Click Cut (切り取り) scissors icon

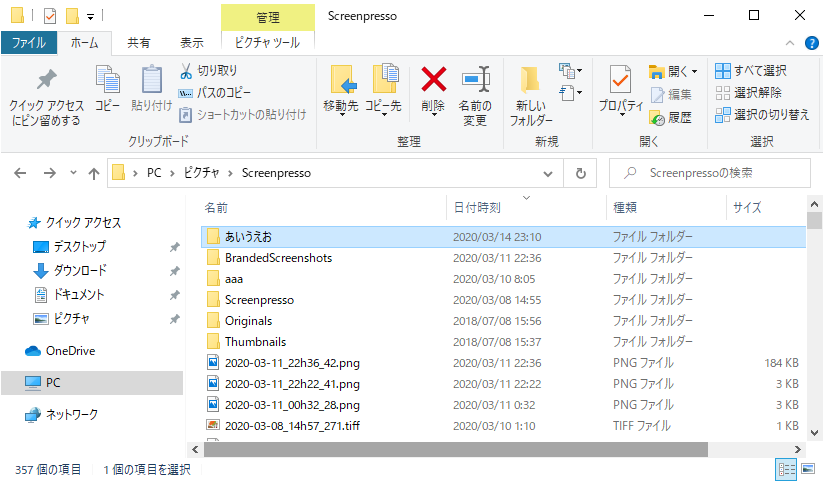tap(209, 70)
